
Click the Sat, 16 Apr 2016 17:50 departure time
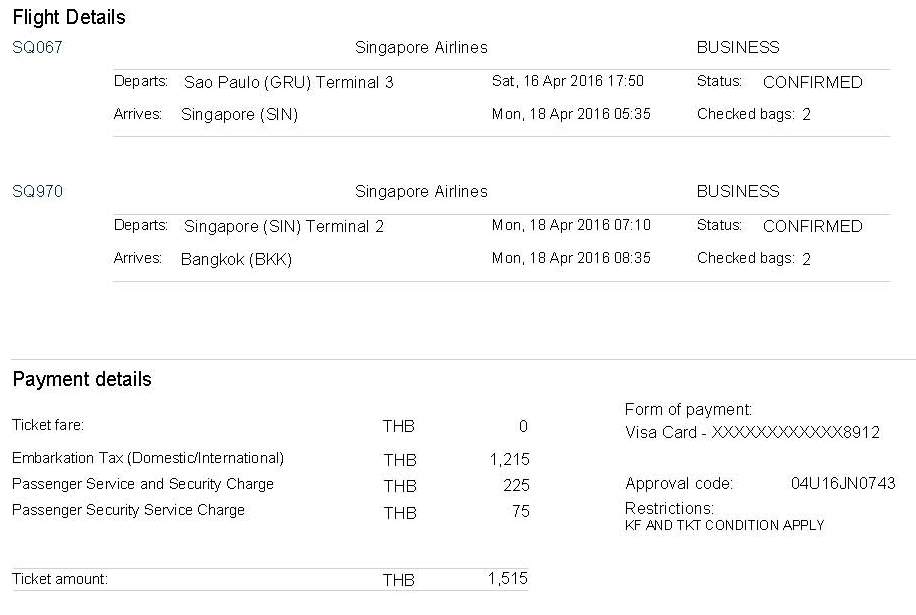(x=567, y=81)
